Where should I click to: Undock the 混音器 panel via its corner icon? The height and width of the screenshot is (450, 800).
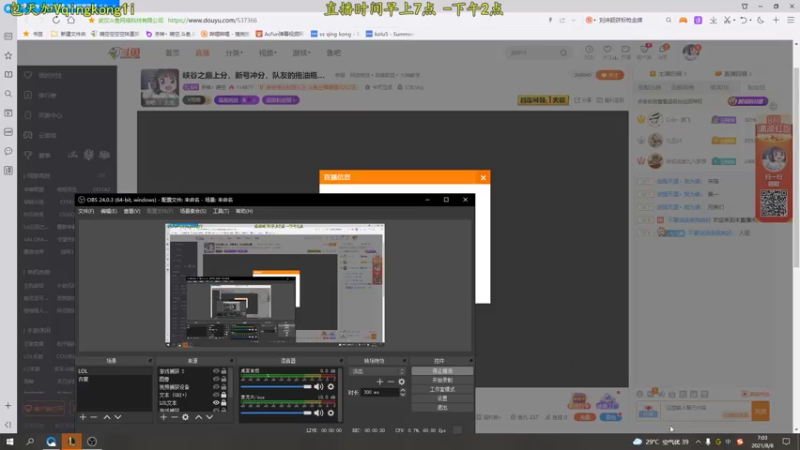[x=340, y=361]
